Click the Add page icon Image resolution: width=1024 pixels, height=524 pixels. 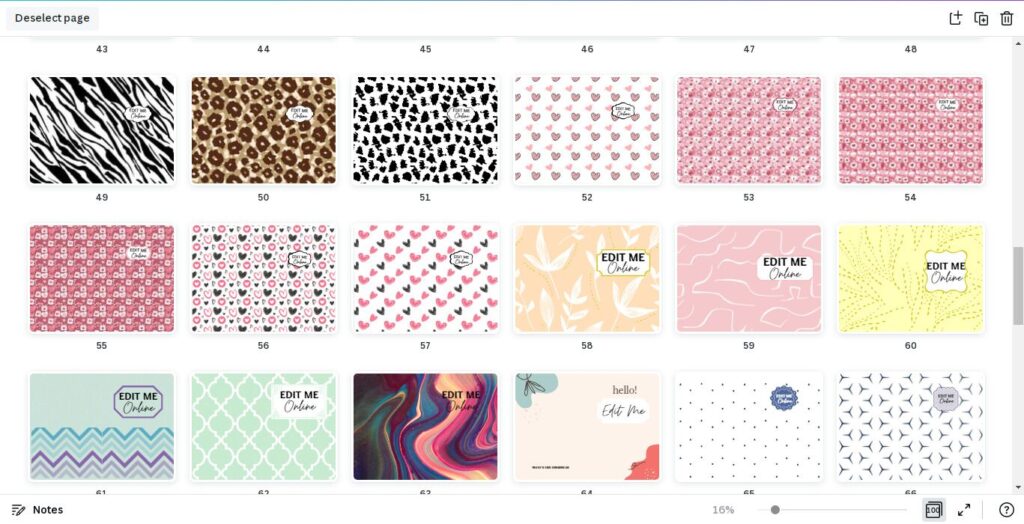pyautogui.click(x=955, y=18)
